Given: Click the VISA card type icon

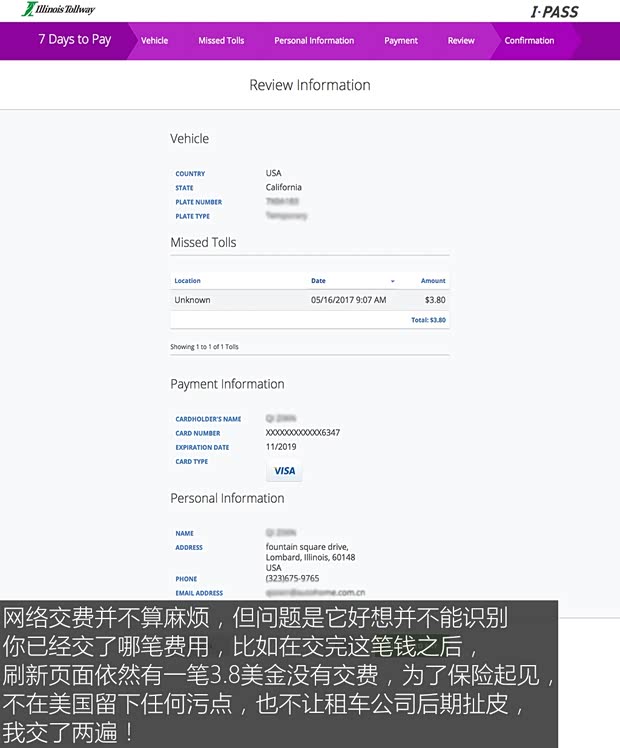Looking at the screenshot, I should 284,471.
